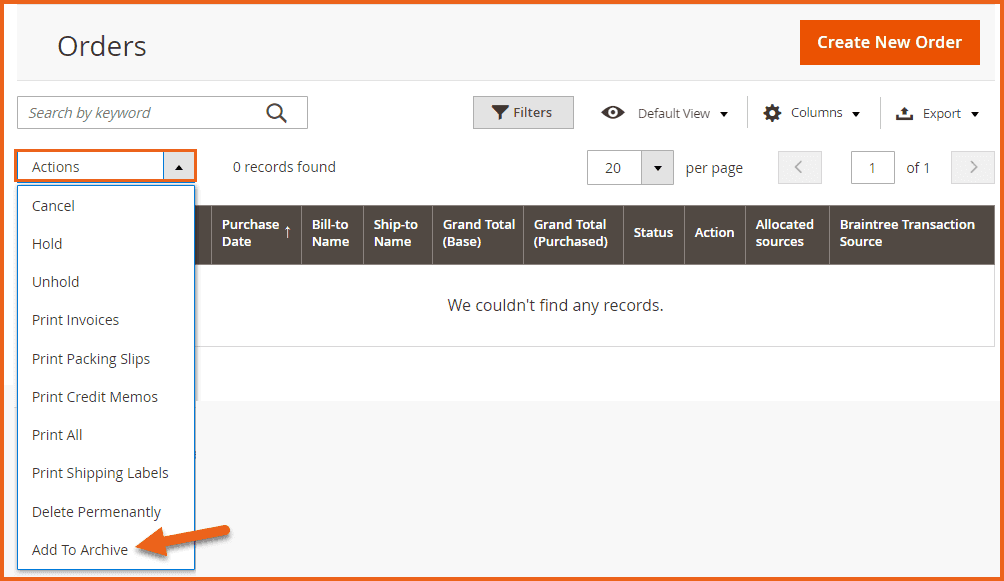This screenshot has width=1004, height=581.
Task: Select Print Shipping Labels option
Action: pos(100,473)
